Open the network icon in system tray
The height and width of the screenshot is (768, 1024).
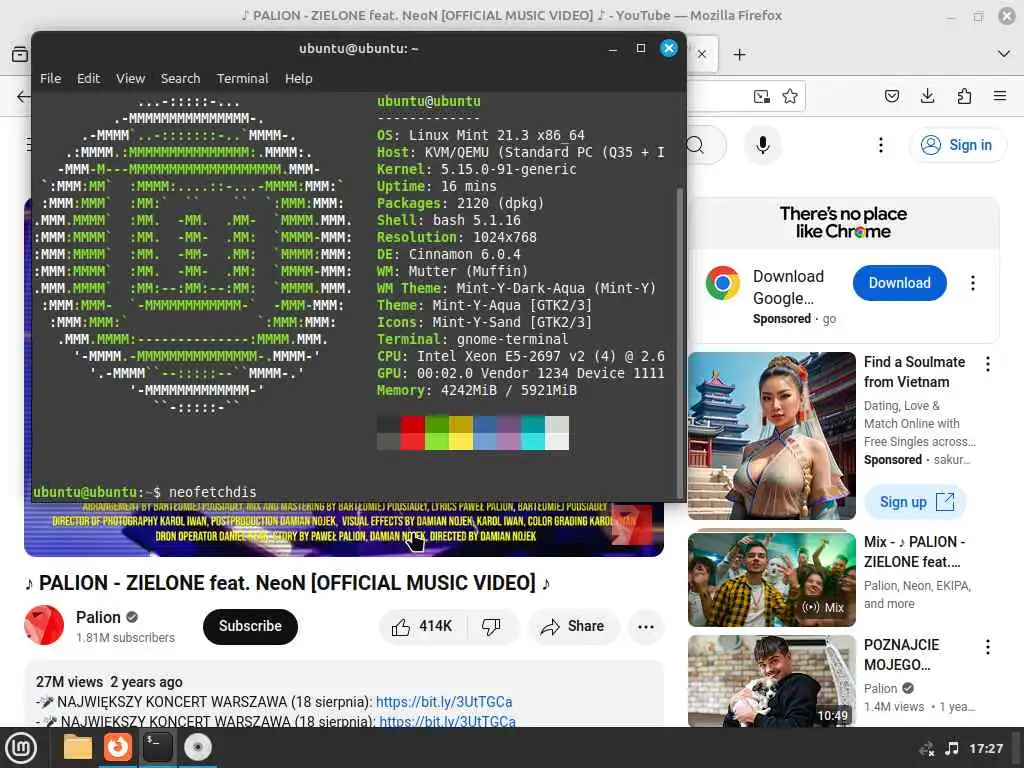pos(926,749)
